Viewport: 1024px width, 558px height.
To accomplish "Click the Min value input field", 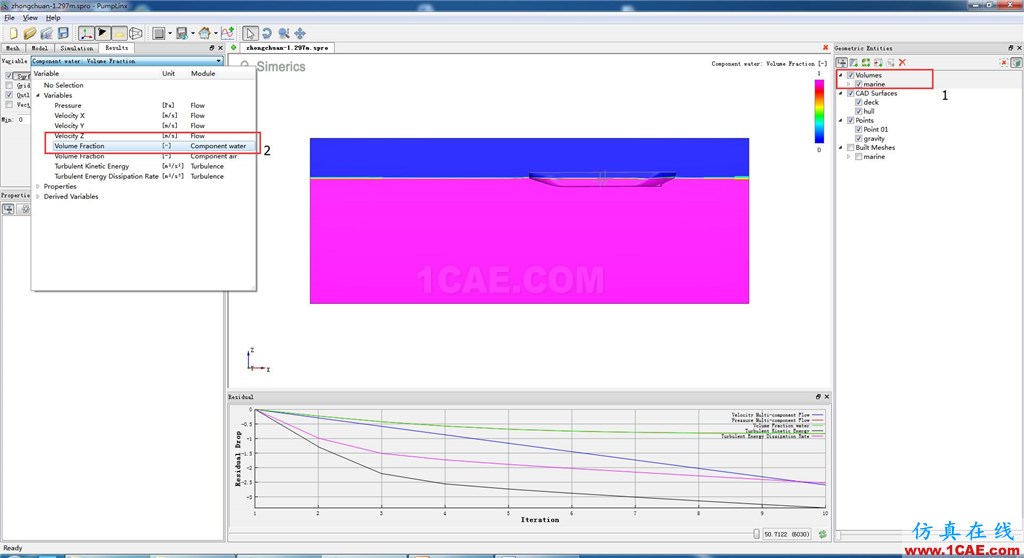I will (22, 120).
